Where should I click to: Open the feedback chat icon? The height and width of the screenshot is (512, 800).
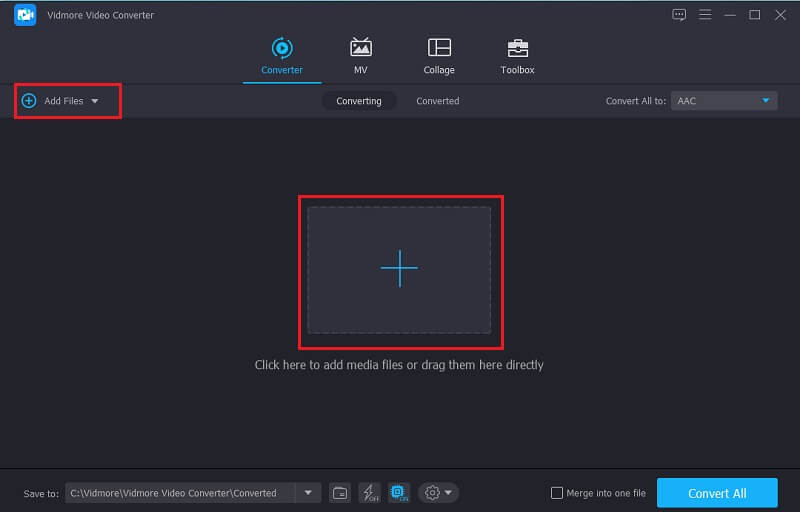point(679,15)
